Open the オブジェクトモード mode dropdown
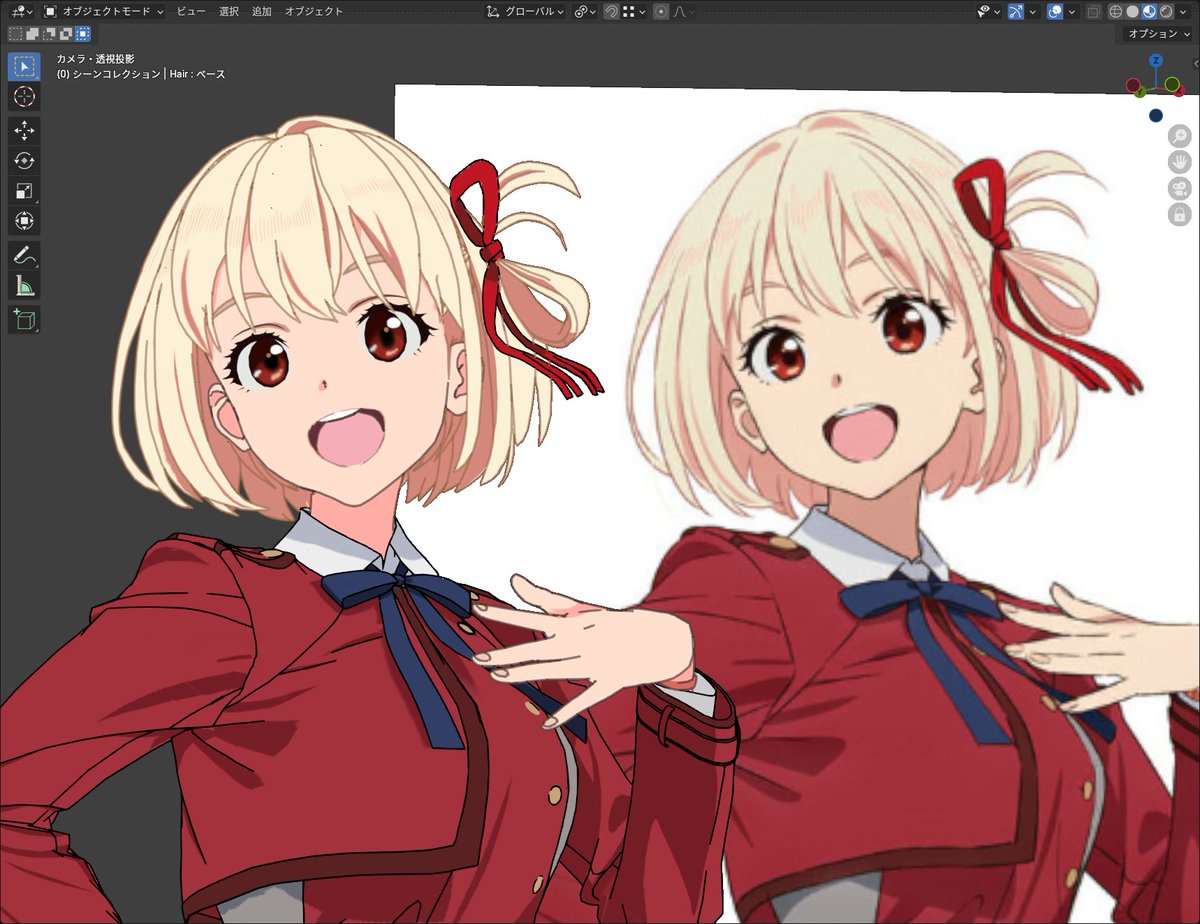The image size is (1200, 924). [x=103, y=11]
